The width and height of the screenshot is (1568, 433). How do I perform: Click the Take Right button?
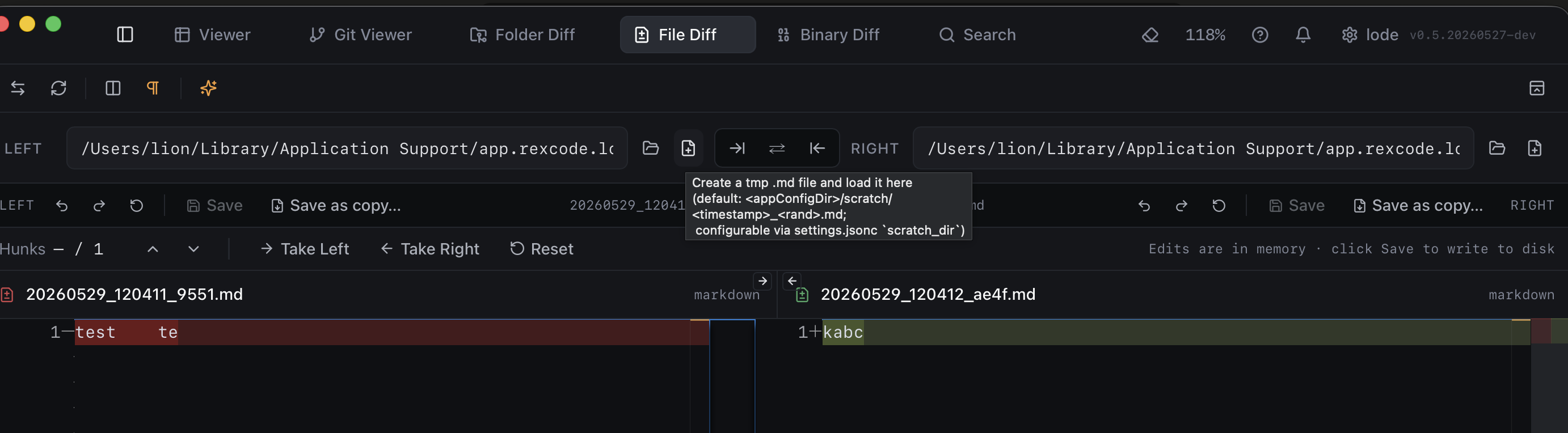(430, 249)
